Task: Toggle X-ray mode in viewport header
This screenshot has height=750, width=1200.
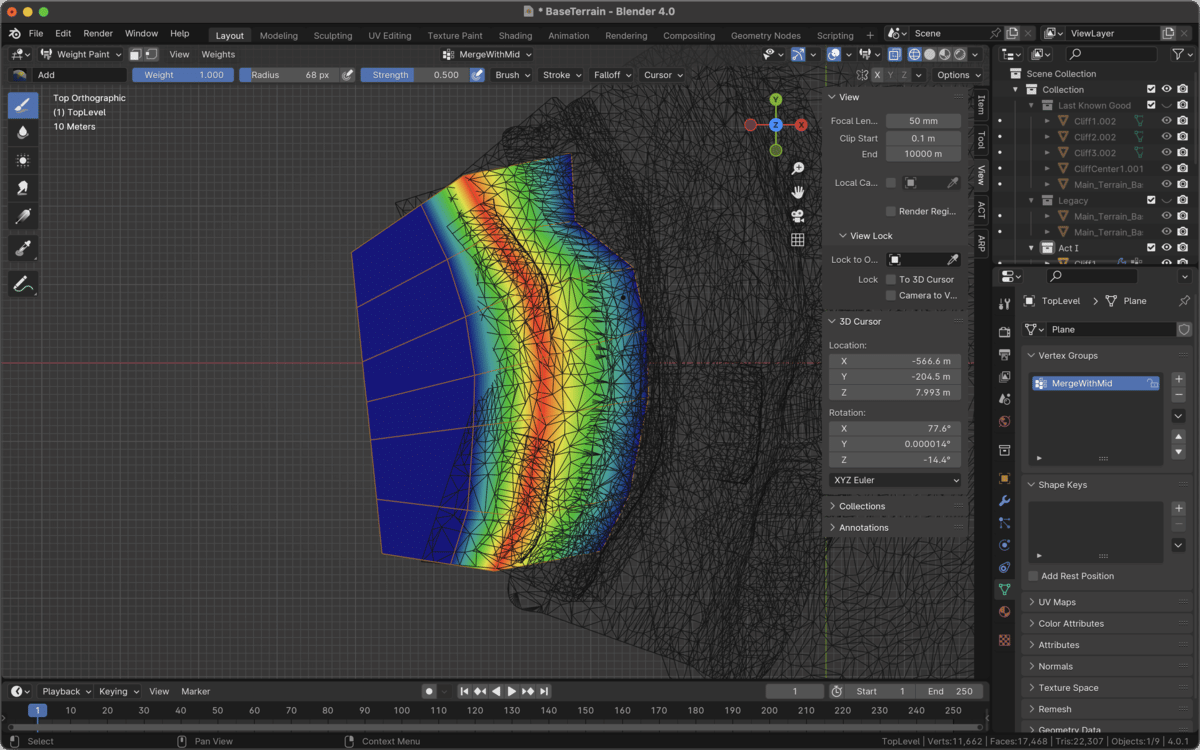Action: coord(894,54)
